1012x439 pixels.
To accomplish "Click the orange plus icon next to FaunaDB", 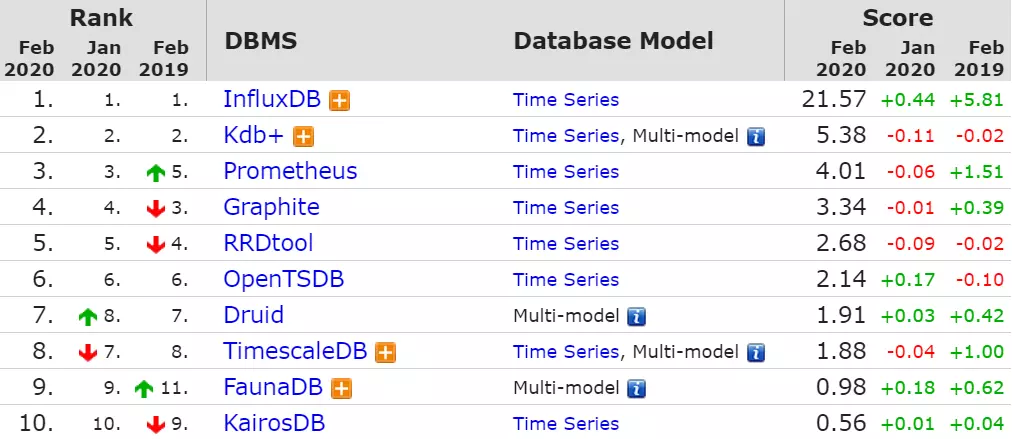I will (341, 388).
